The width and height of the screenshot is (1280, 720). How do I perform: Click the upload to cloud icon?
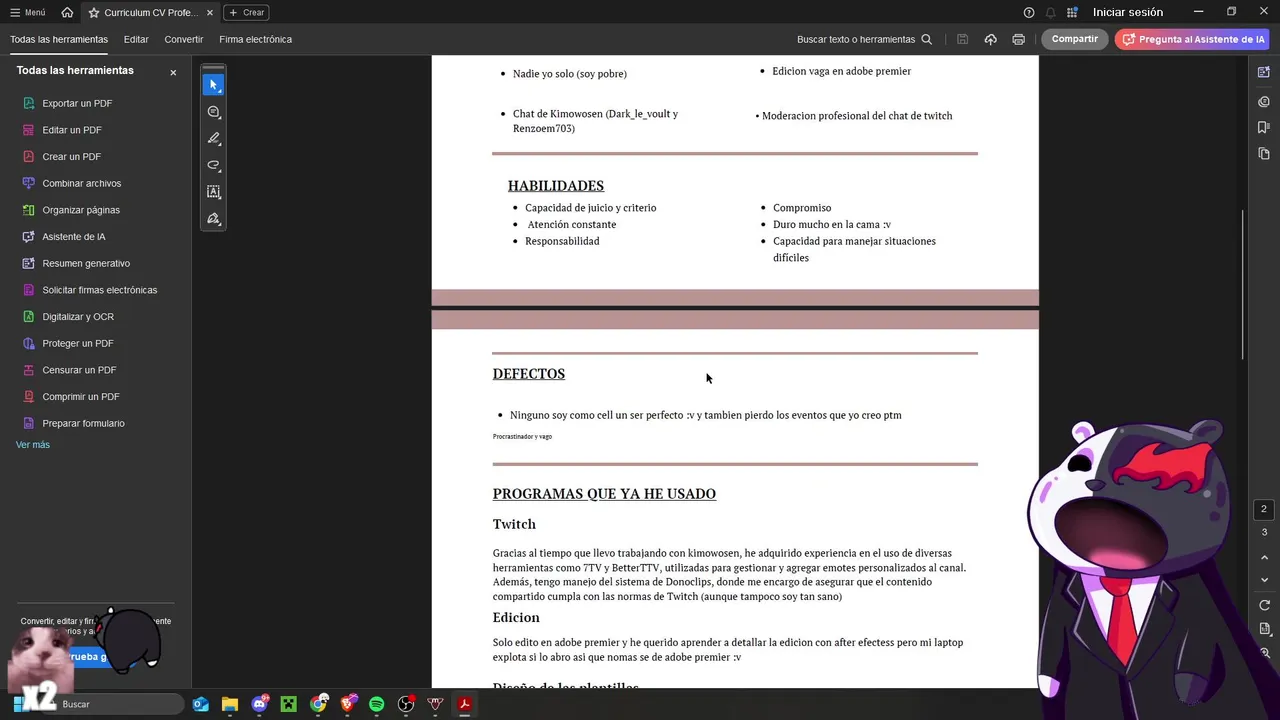point(990,40)
